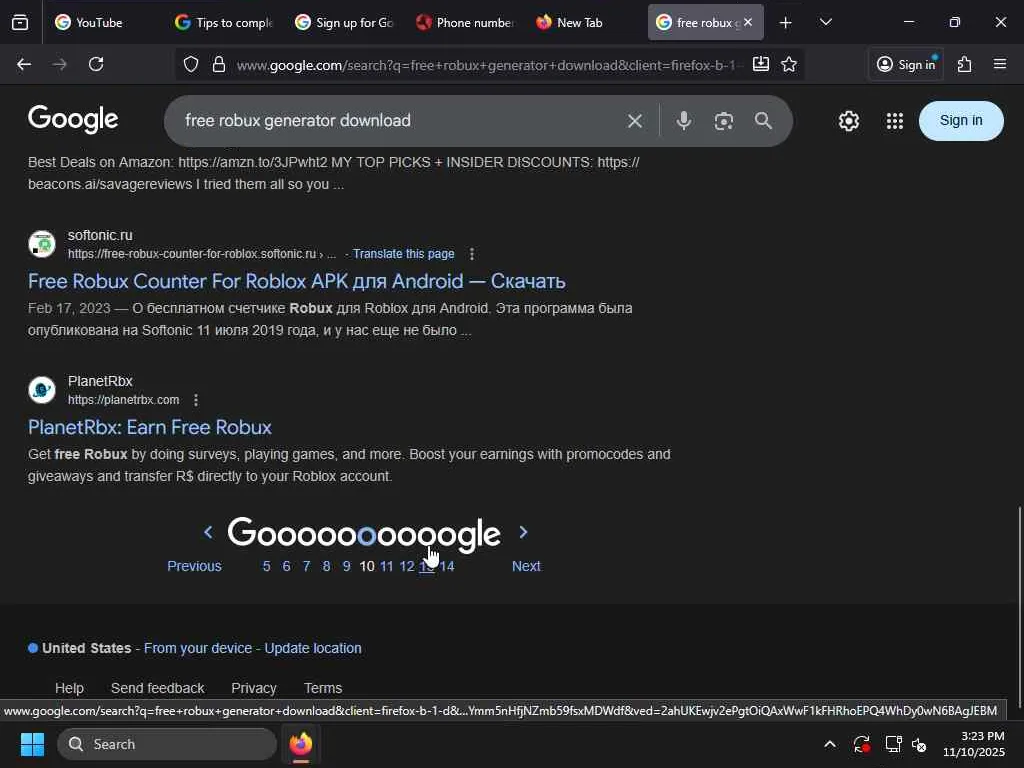This screenshot has height=768, width=1024.
Task: Open PlanetRbx result options menu
Action: pyautogui.click(x=196, y=400)
